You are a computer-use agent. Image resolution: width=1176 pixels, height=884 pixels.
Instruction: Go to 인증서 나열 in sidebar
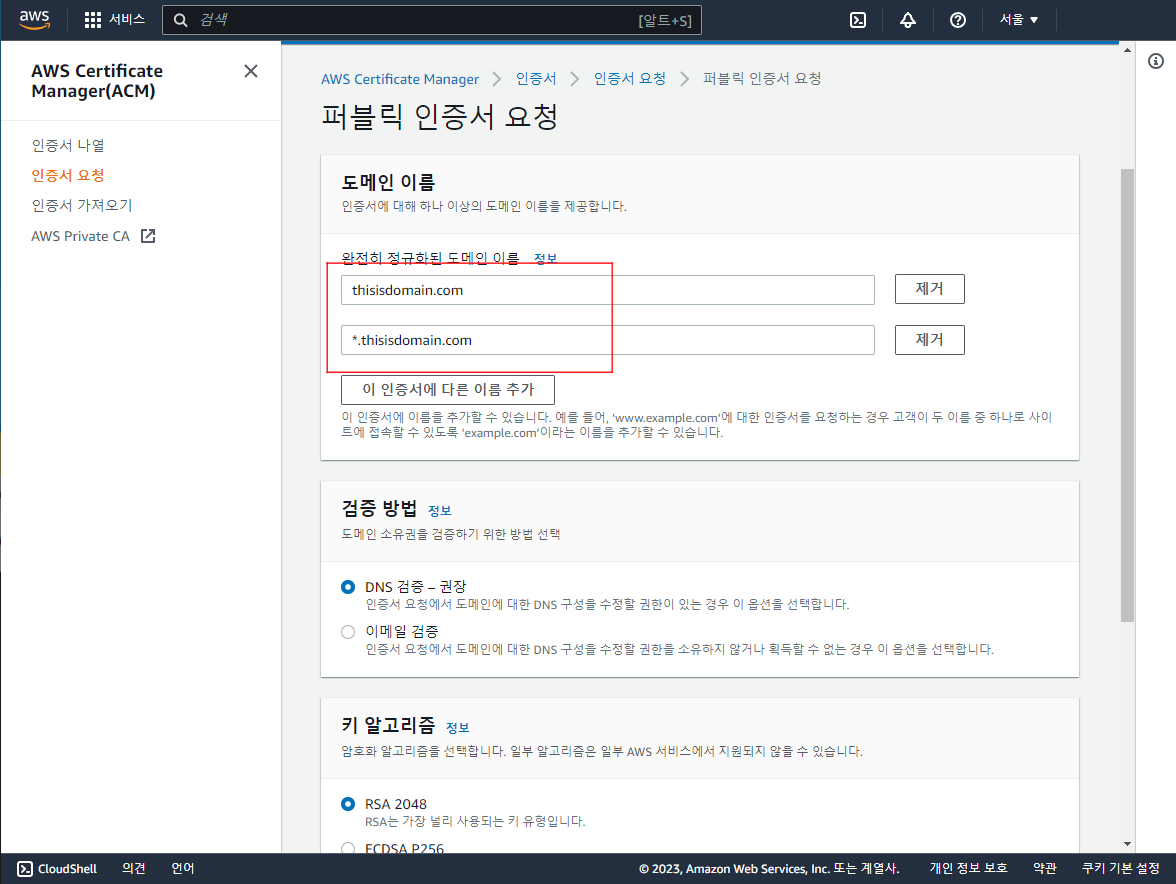[68, 145]
